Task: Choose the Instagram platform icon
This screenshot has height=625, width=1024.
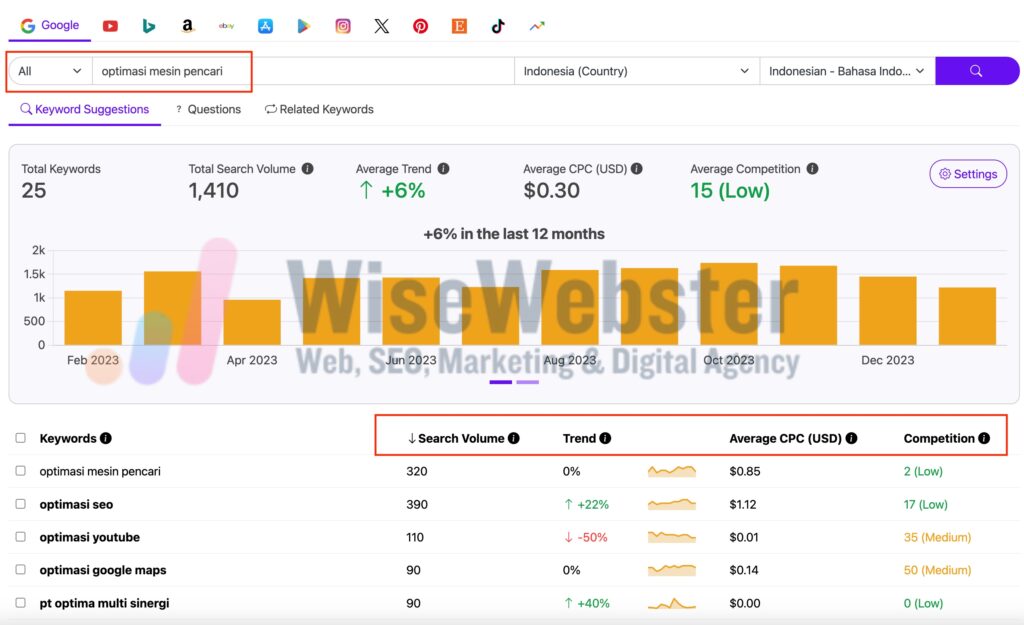Action: click(x=342, y=25)
